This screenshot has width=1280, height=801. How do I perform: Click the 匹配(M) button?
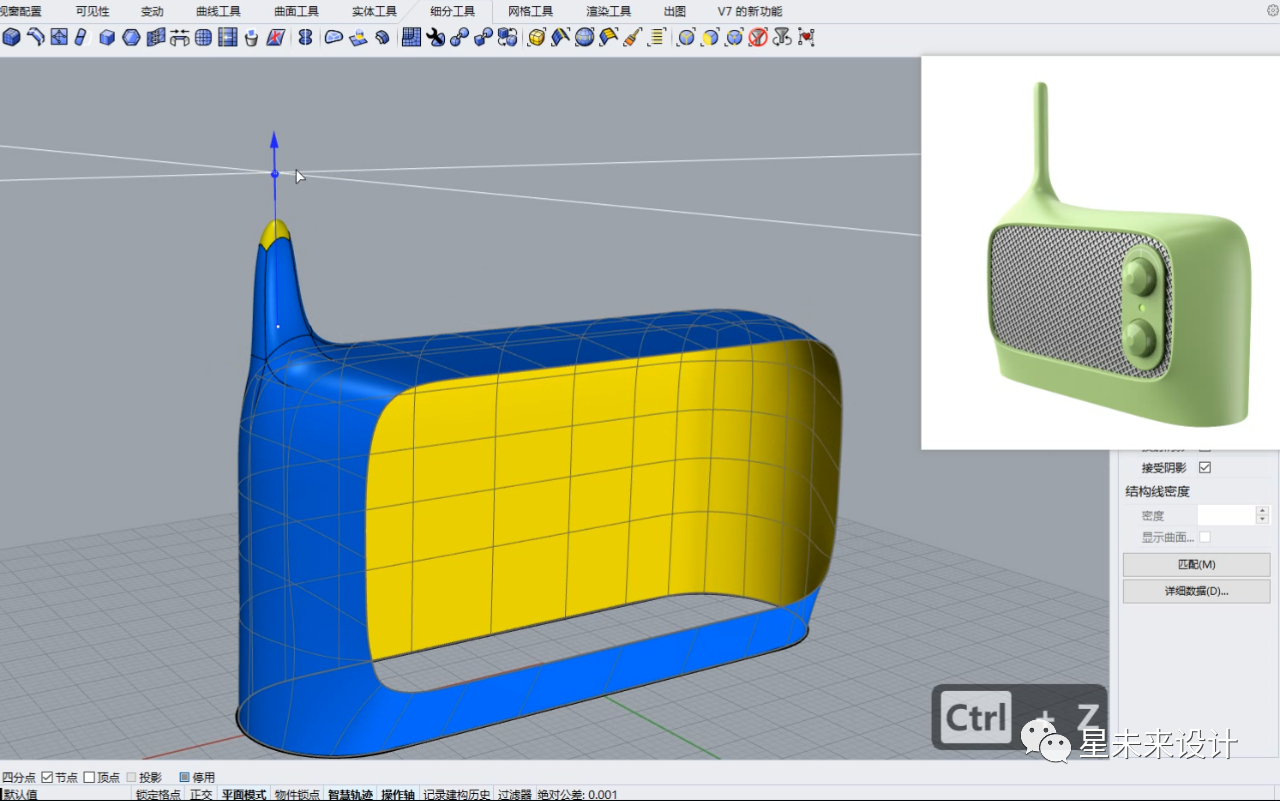click(x=1196, y=565)
